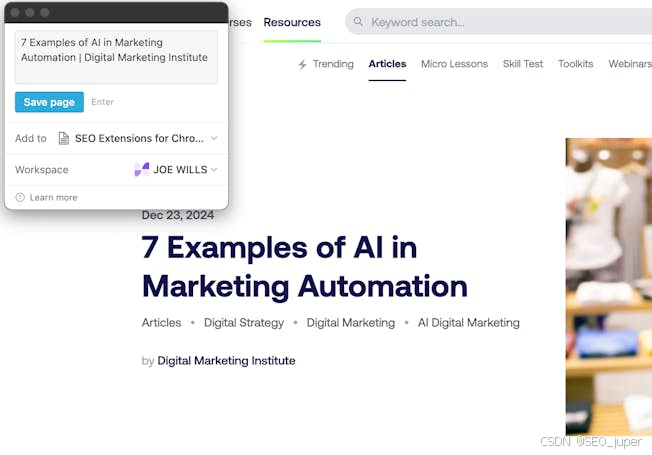Click the Learn more info icon
The width and height of the screenshot is (652, 455).
click(20, 197)
